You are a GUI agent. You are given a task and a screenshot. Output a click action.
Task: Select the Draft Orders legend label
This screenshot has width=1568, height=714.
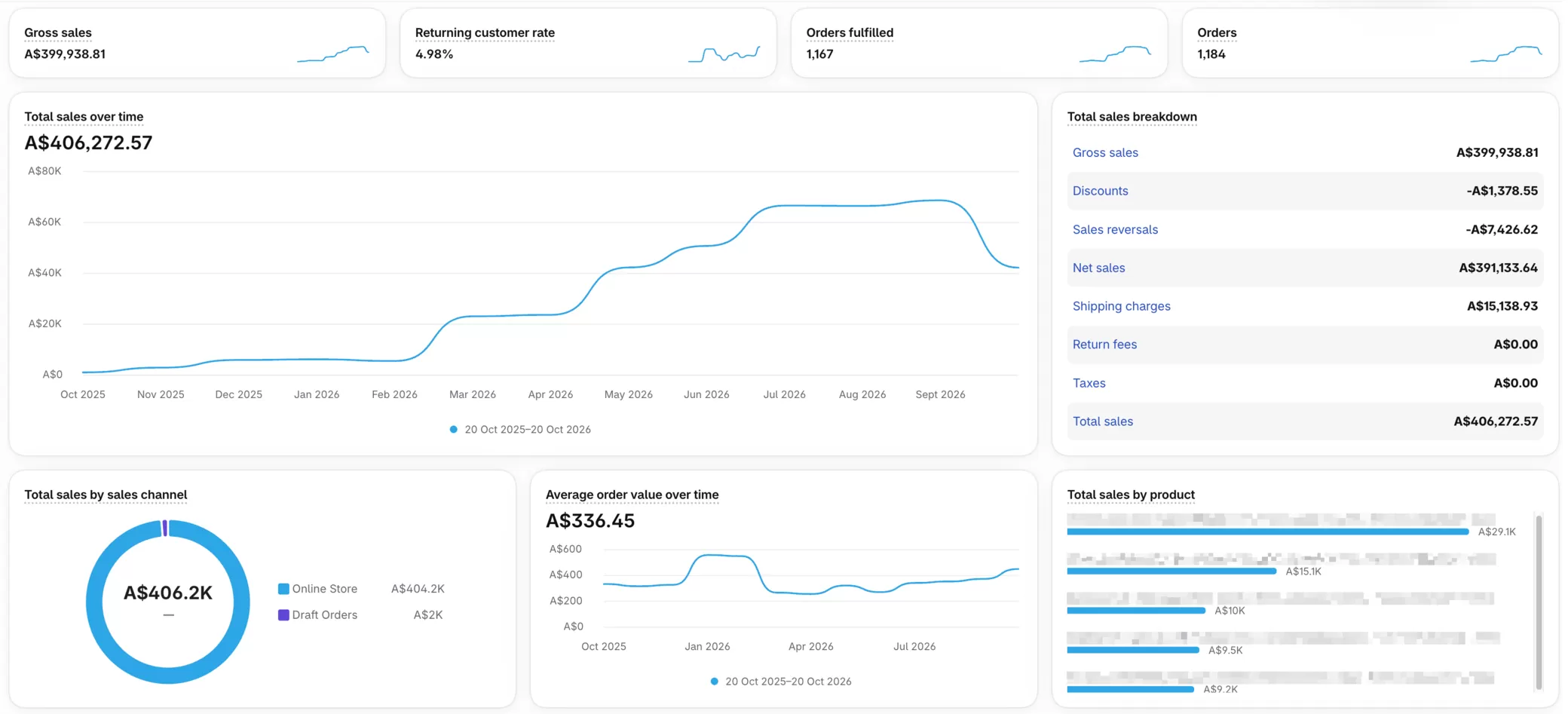coord(325,615)
